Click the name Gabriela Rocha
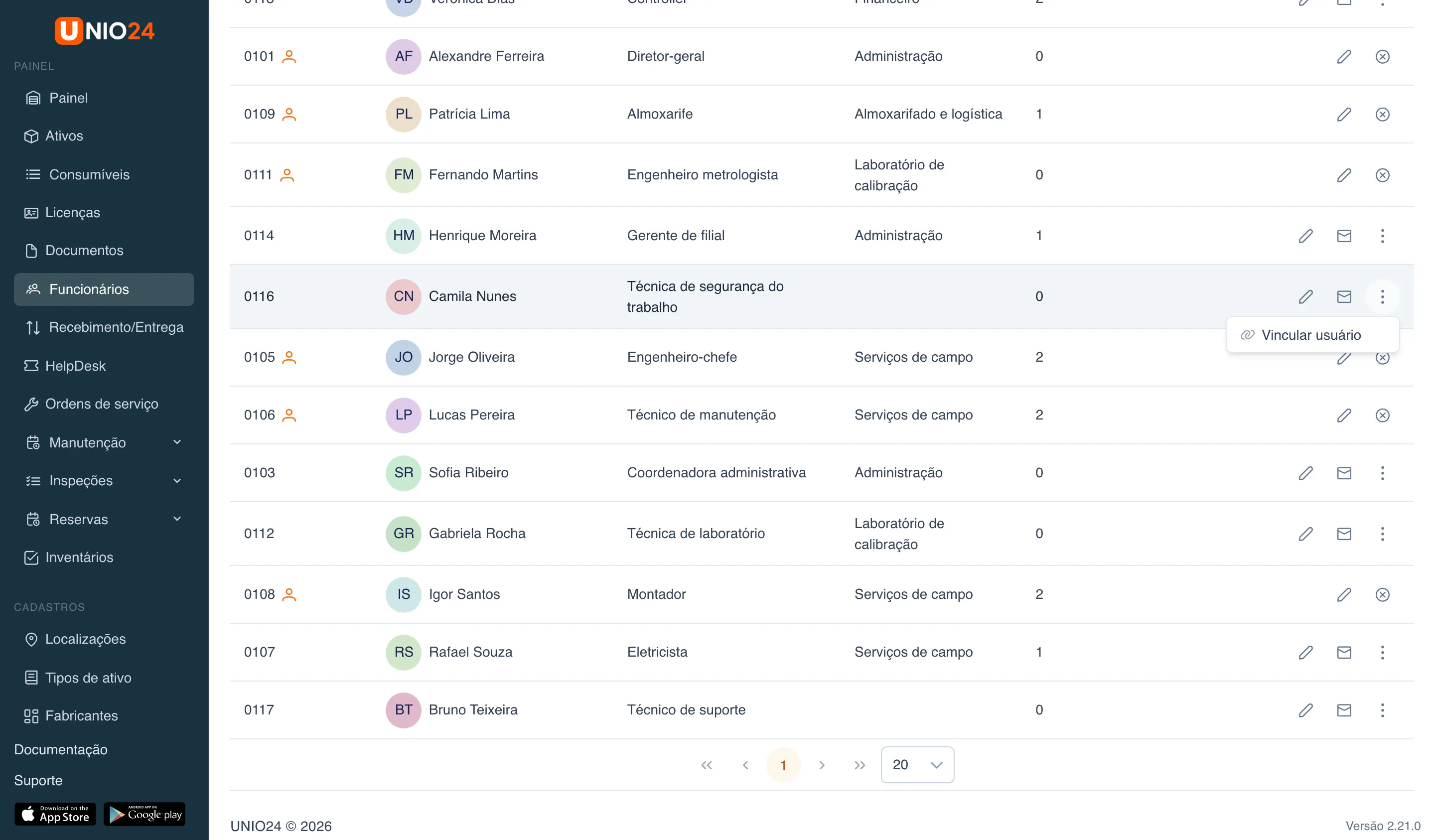The height and width of the screenshot is (840, 1435). [477, 534]
